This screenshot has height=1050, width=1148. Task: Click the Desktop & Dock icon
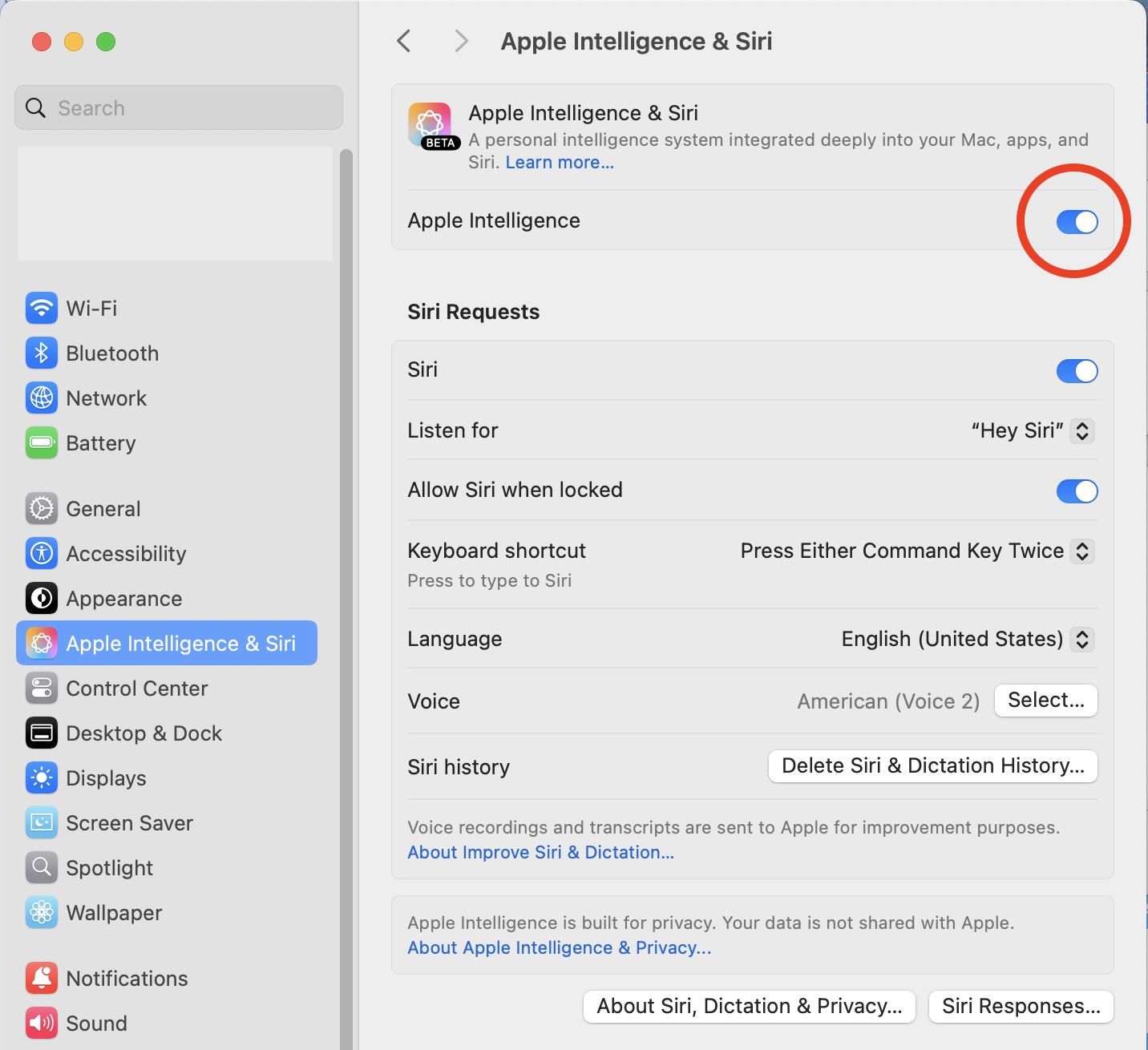[41, 733]
